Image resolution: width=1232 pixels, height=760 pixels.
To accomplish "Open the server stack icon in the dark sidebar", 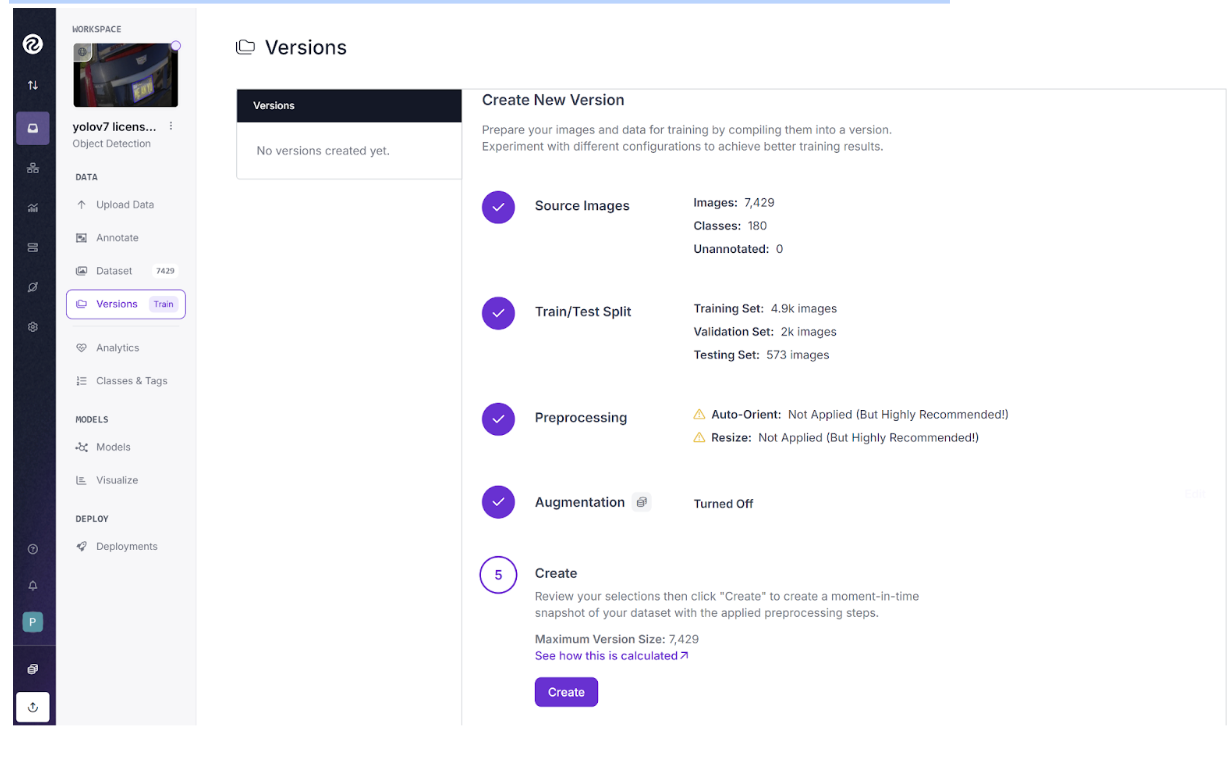I will click(33, 247).
